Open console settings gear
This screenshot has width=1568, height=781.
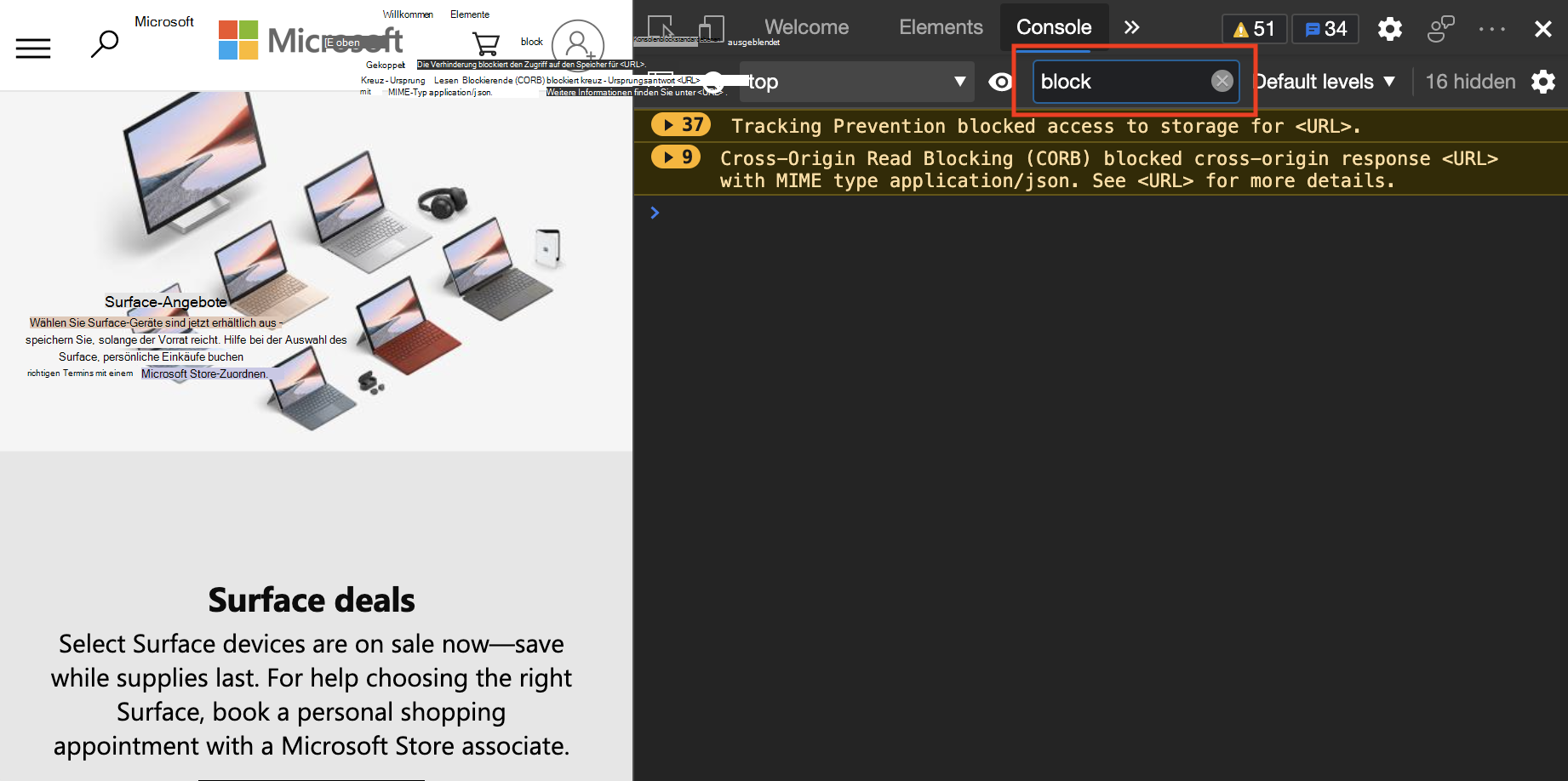click(x=1543, y=82)
